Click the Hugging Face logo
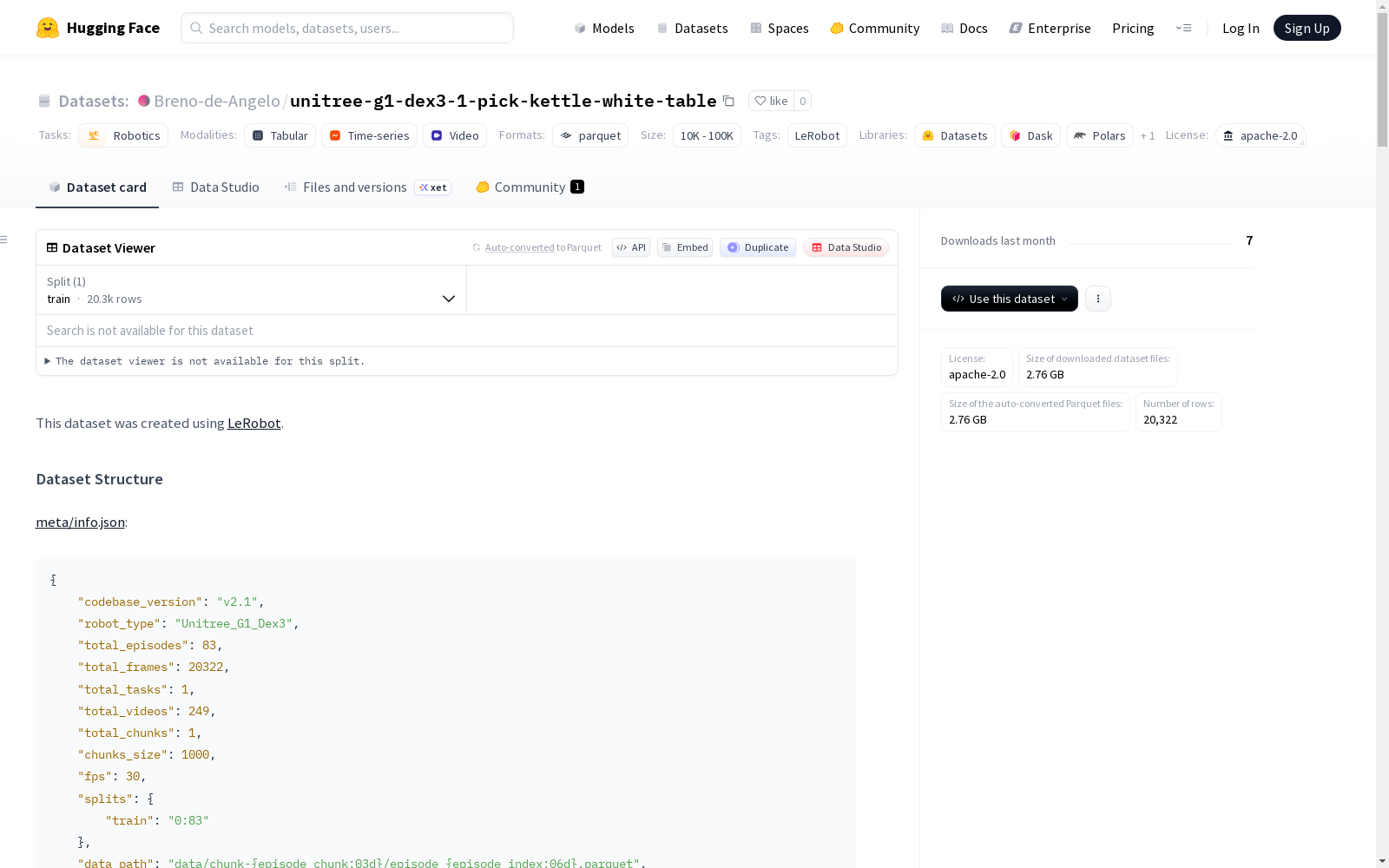Screen dimensions: 1389x868 pos(98,28)
